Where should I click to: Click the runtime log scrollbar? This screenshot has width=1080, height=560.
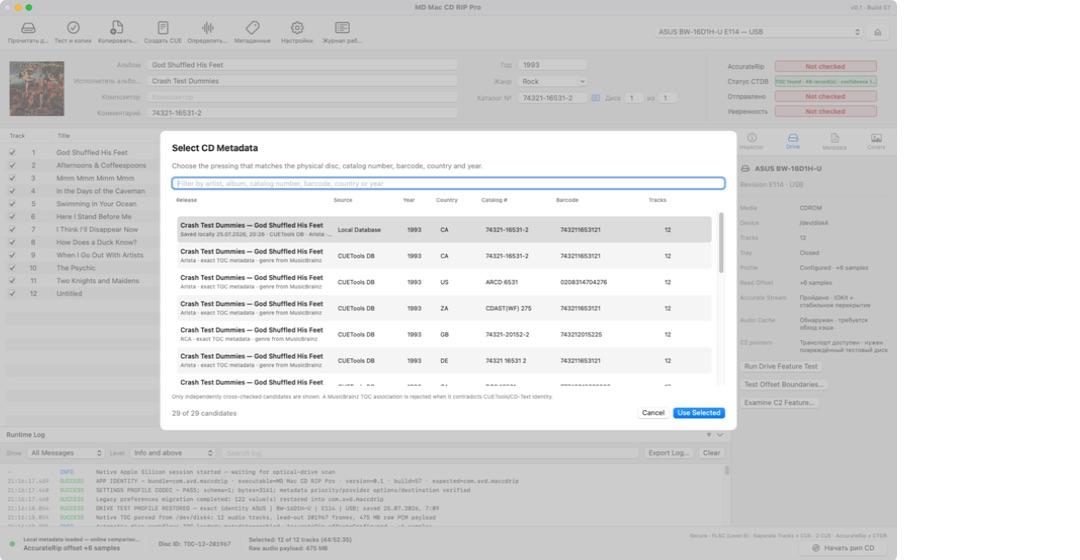[727, 470]
